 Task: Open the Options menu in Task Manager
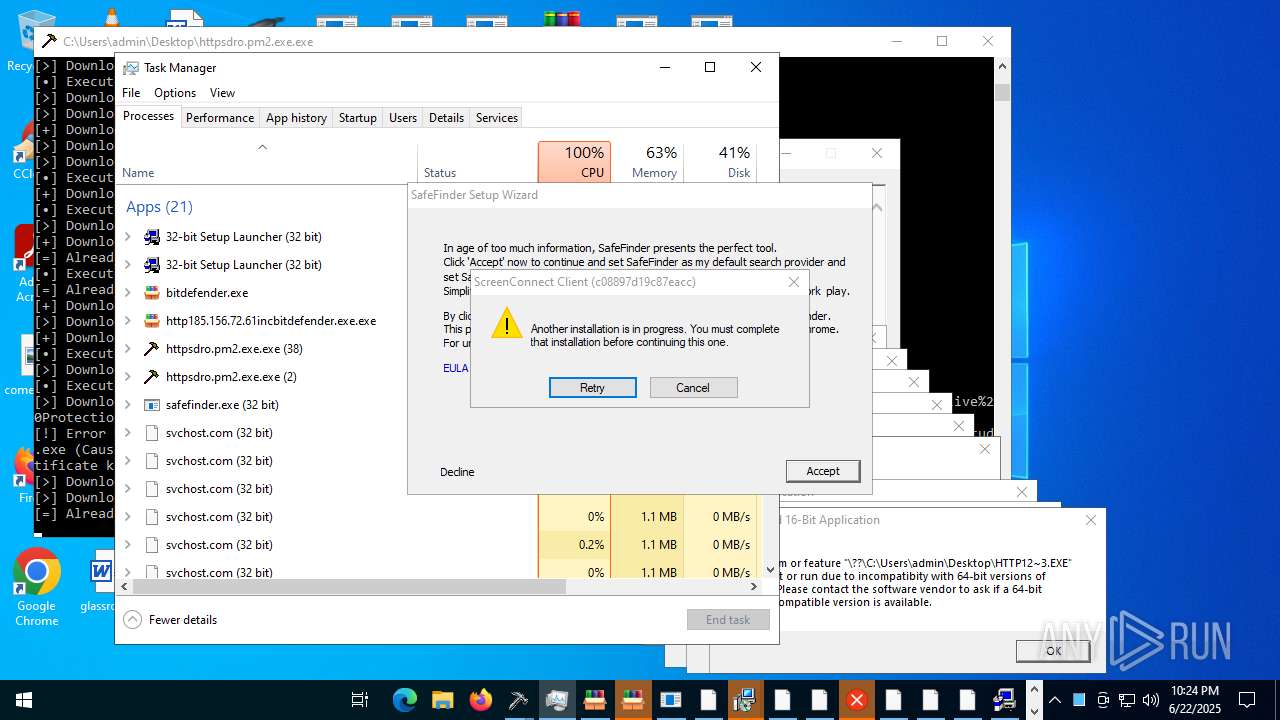pos(175,93)
